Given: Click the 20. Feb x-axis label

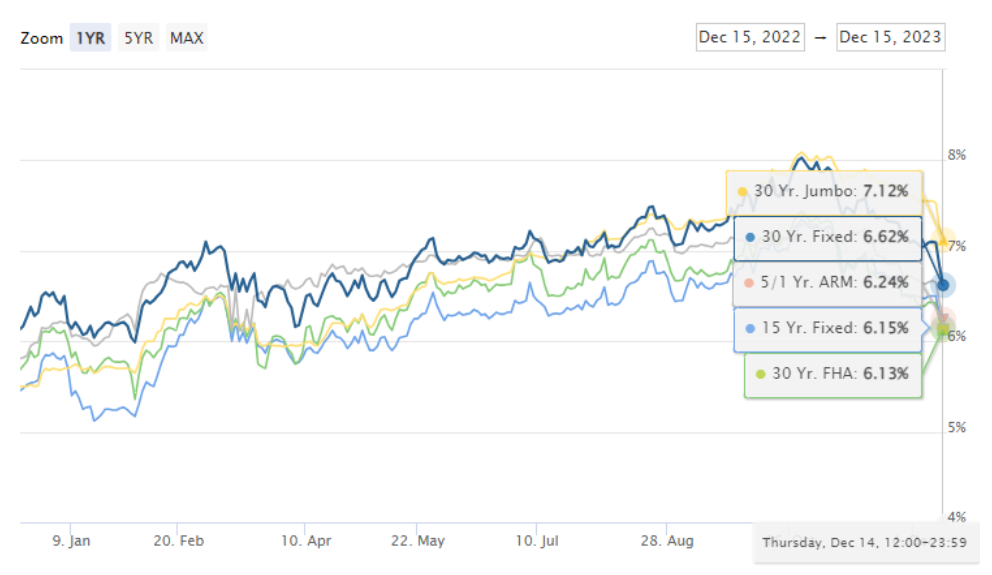Looking at the screenshot, I should point(178,541).
